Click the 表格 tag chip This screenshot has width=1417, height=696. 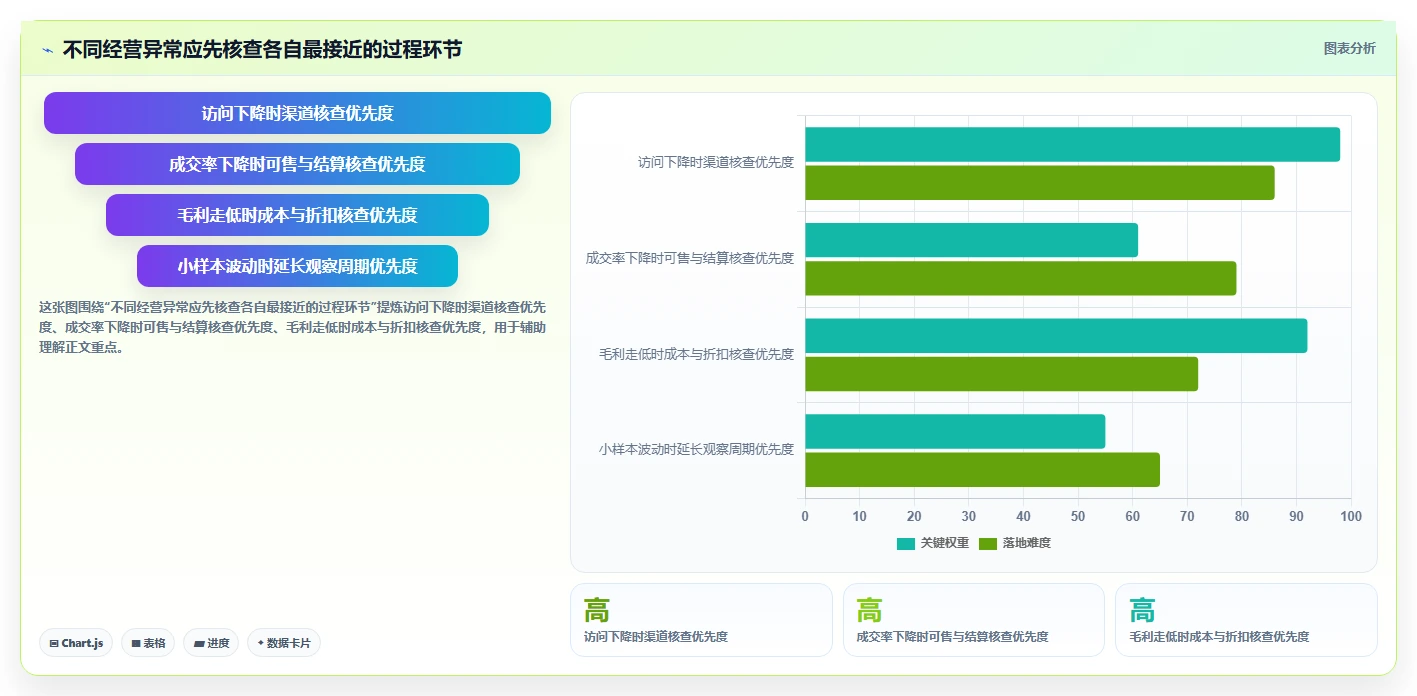click(x=148, y=643)
